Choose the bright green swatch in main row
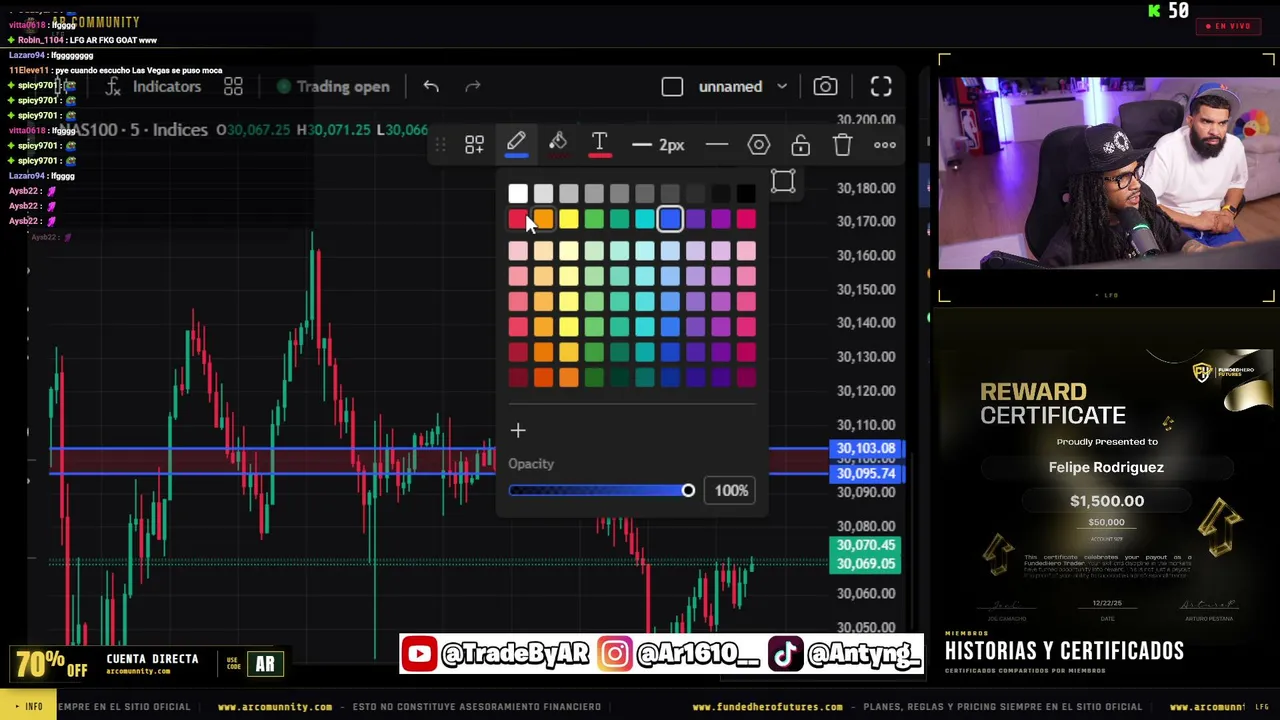The width and height of the screenshot is (1280, 720). point(594,219)
